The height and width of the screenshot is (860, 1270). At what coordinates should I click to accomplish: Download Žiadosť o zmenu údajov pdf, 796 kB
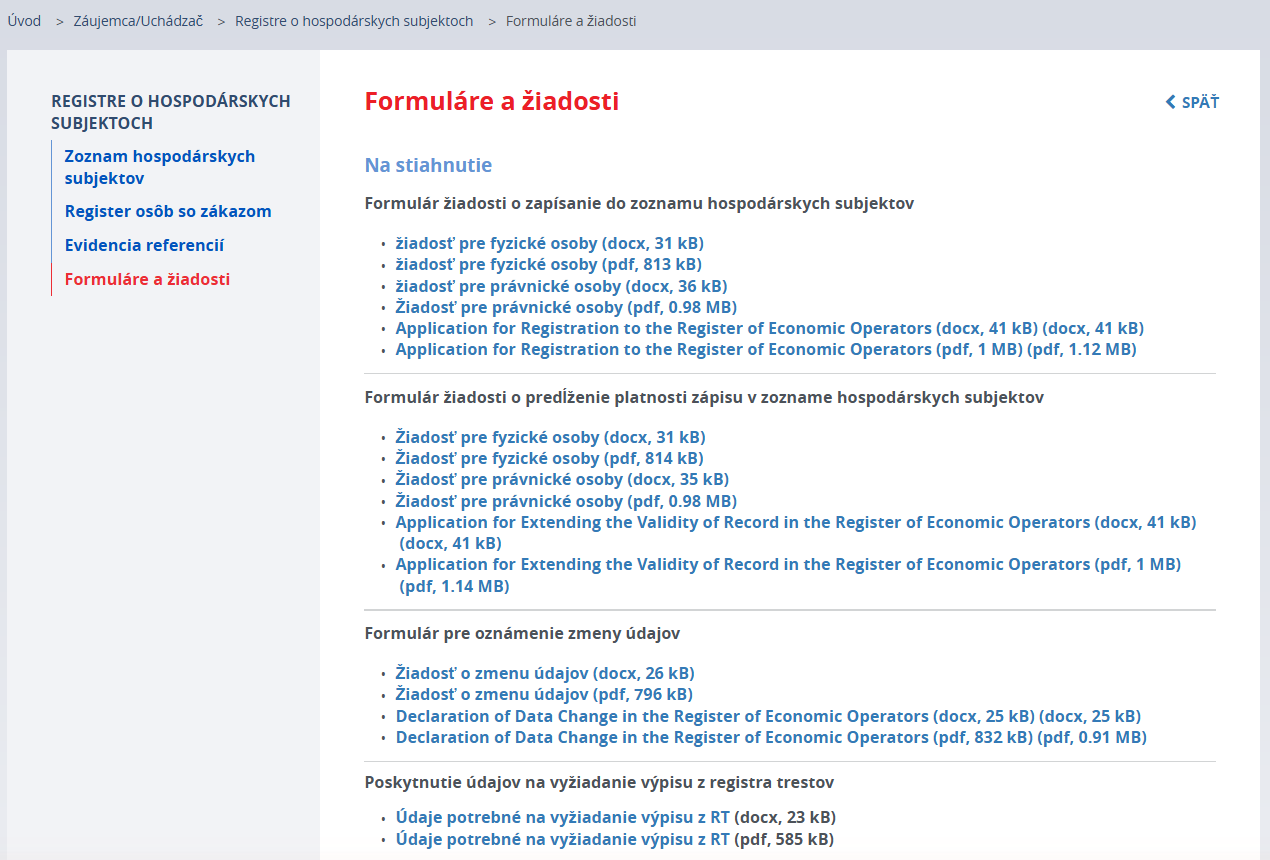pyautogui.click(x=544, y=694)
